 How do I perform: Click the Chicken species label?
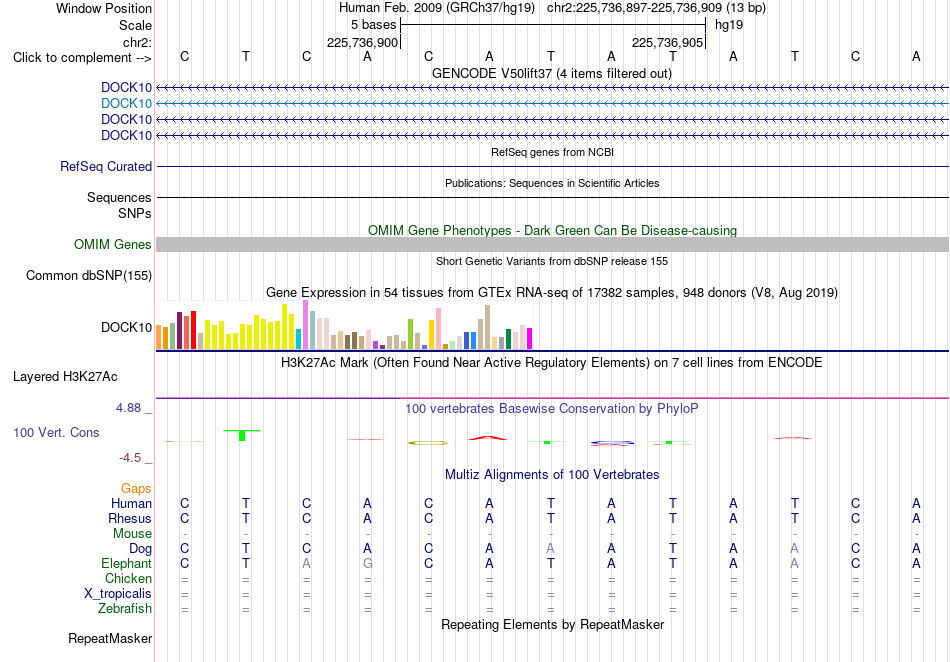click(128, 578)
